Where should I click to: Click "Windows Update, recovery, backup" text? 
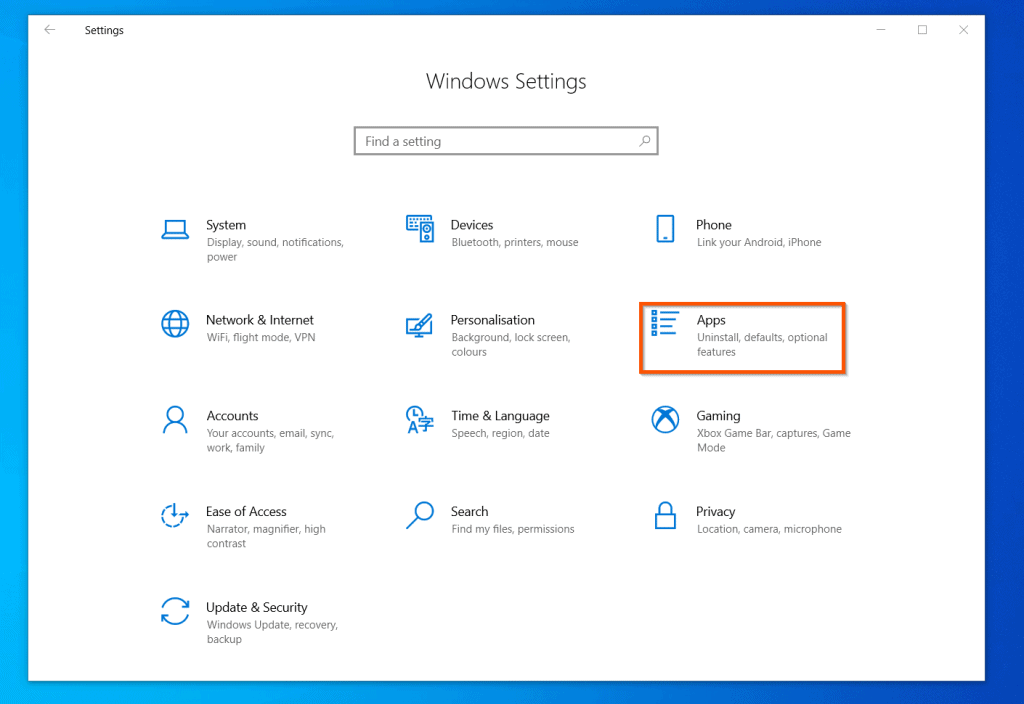pos(272,632)
